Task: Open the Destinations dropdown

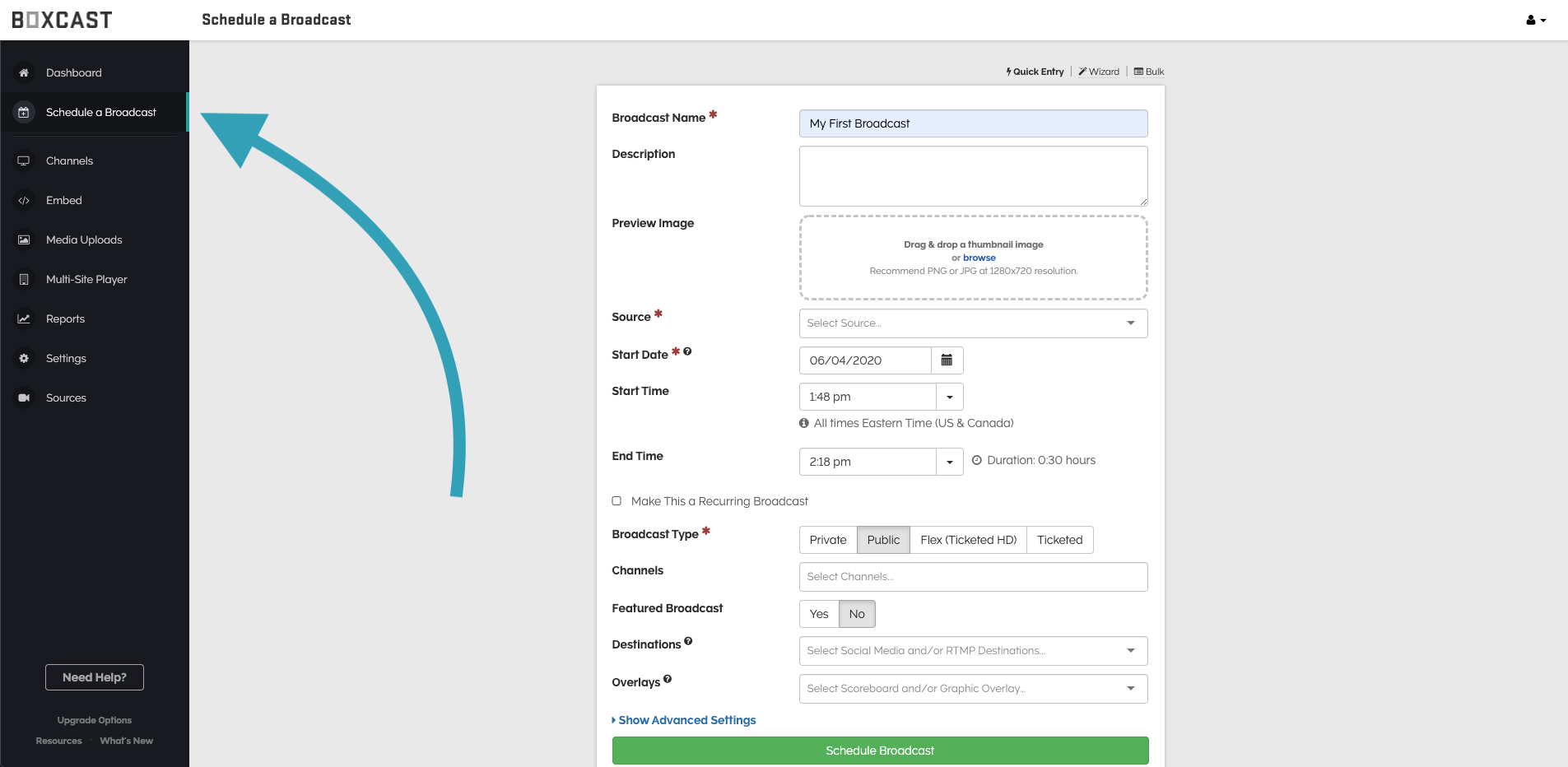Action: point(972,651)
